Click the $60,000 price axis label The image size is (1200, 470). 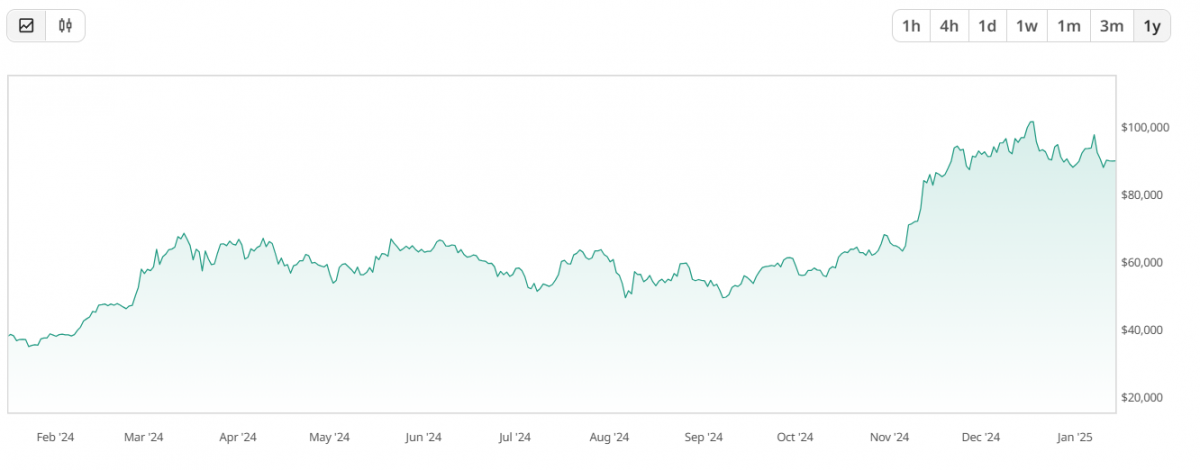point(1146,263)
